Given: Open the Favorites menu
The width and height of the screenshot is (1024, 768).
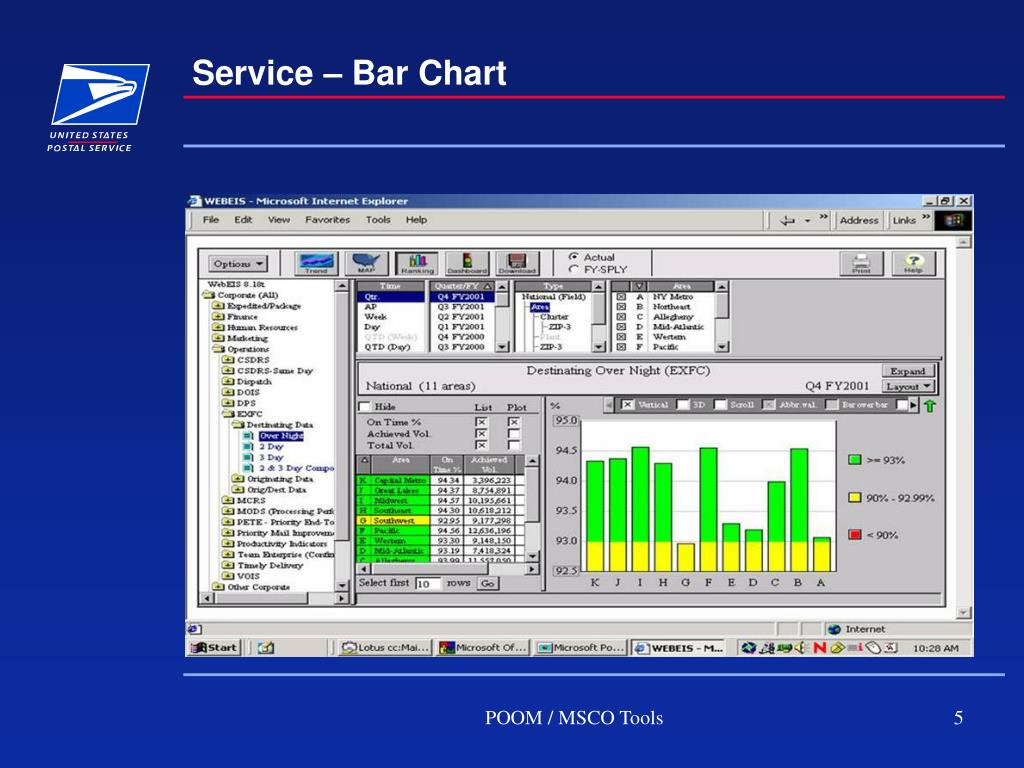Looking at the screenshot, I should (x=327, y=220).
